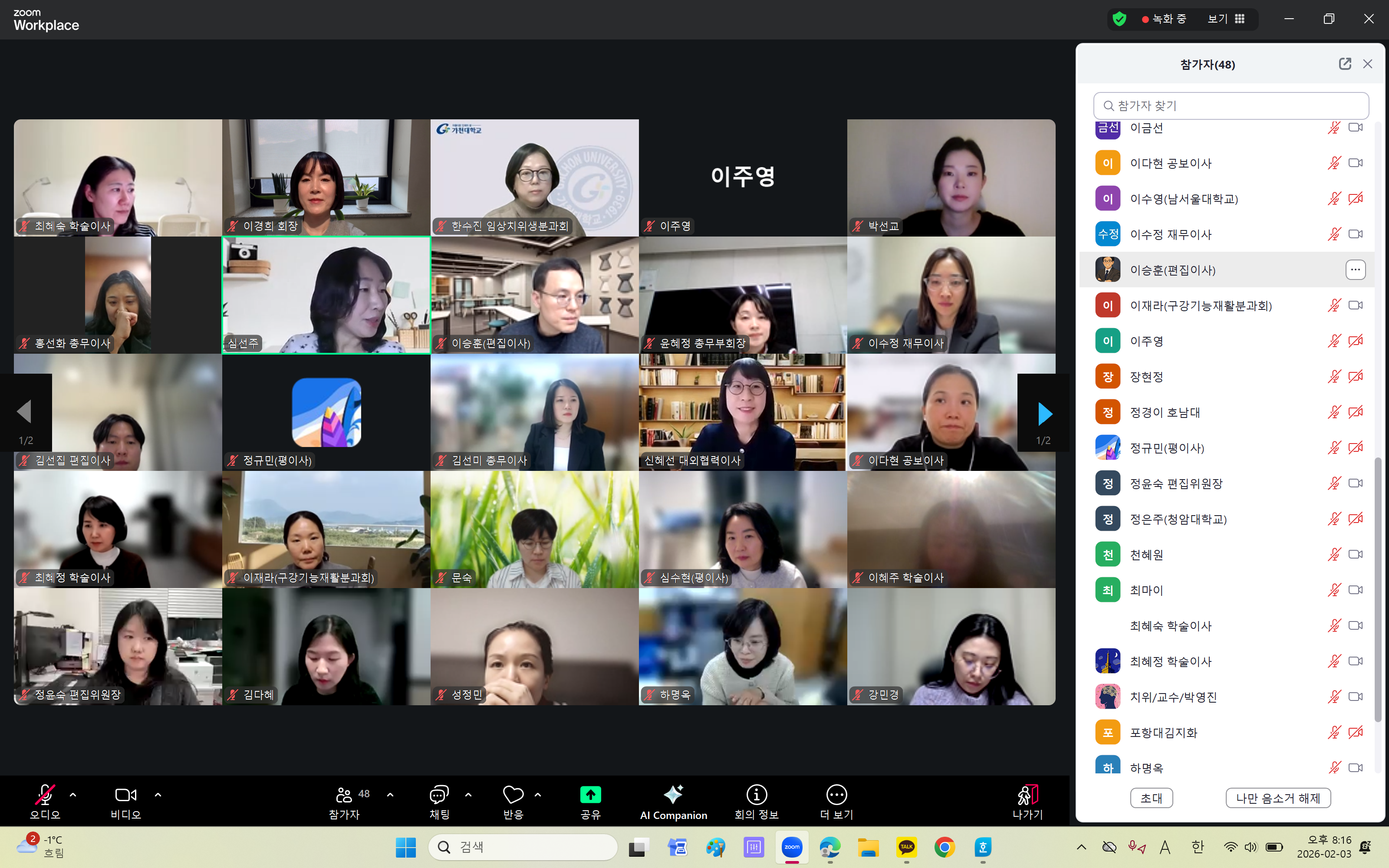Image resolution: width=1389 pixels, height=868 pixels.
Task: Open the 보기 view layout menu
Action: point(1226,19)
